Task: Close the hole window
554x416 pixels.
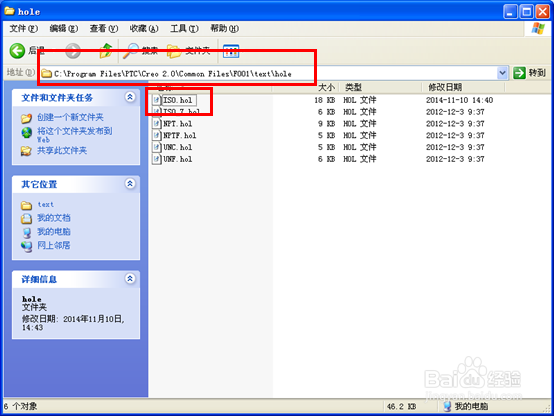Action: click(x=542, y=12)
